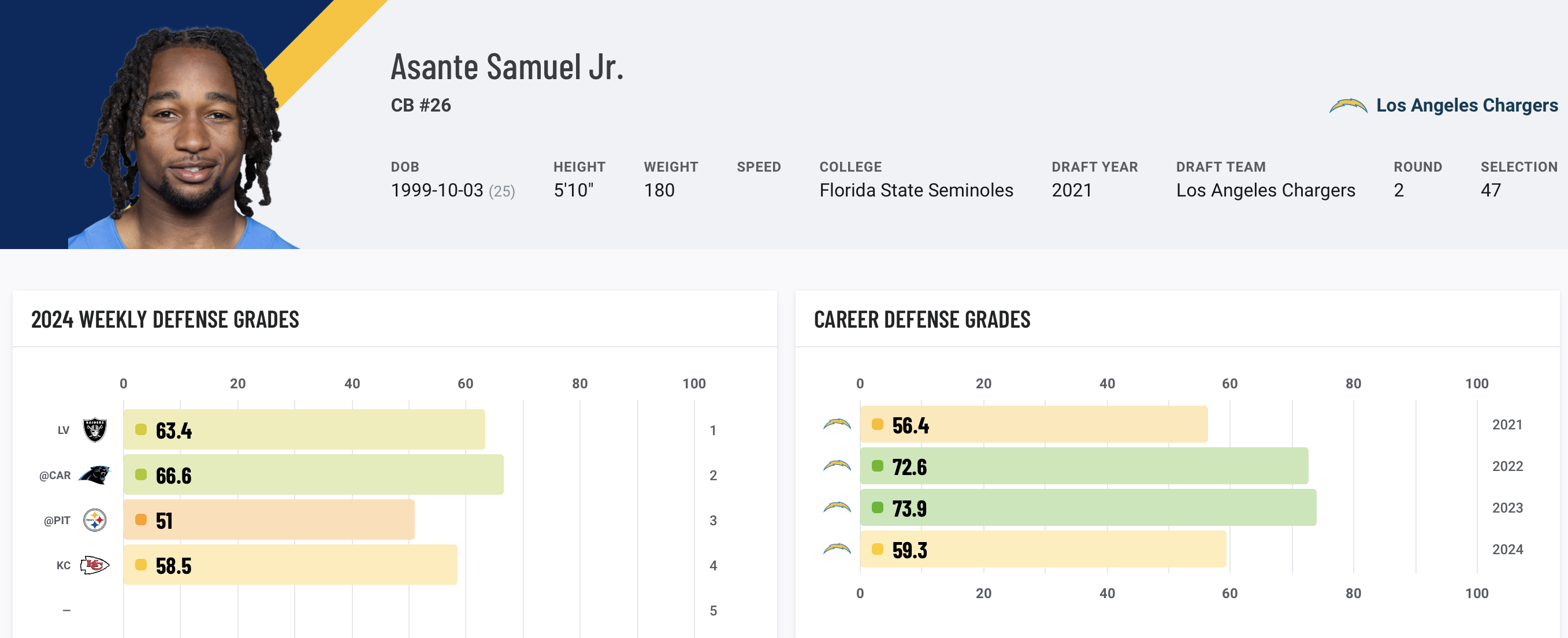Select the 73.9 career grade bar for 2023
This screenshot has width=1568, height=638.
pos(1088,508)
